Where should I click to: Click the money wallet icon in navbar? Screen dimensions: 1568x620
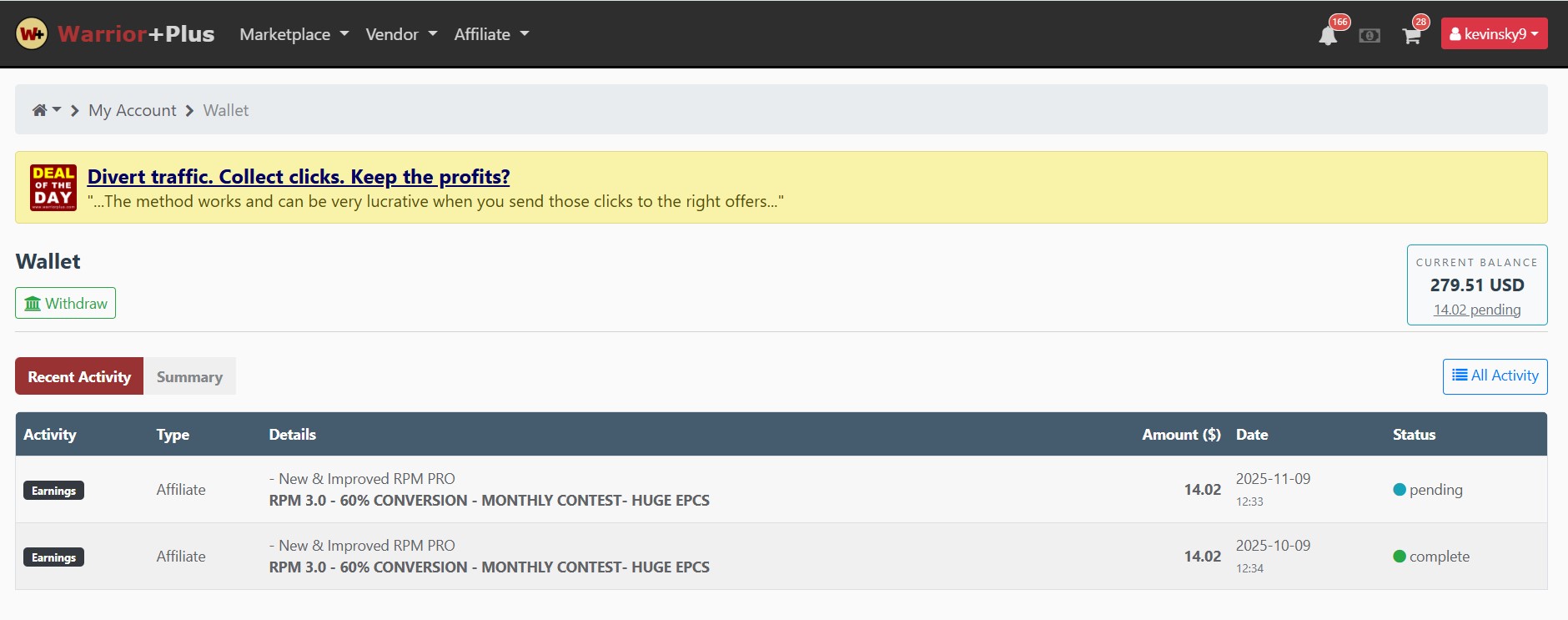(1369, 36)
